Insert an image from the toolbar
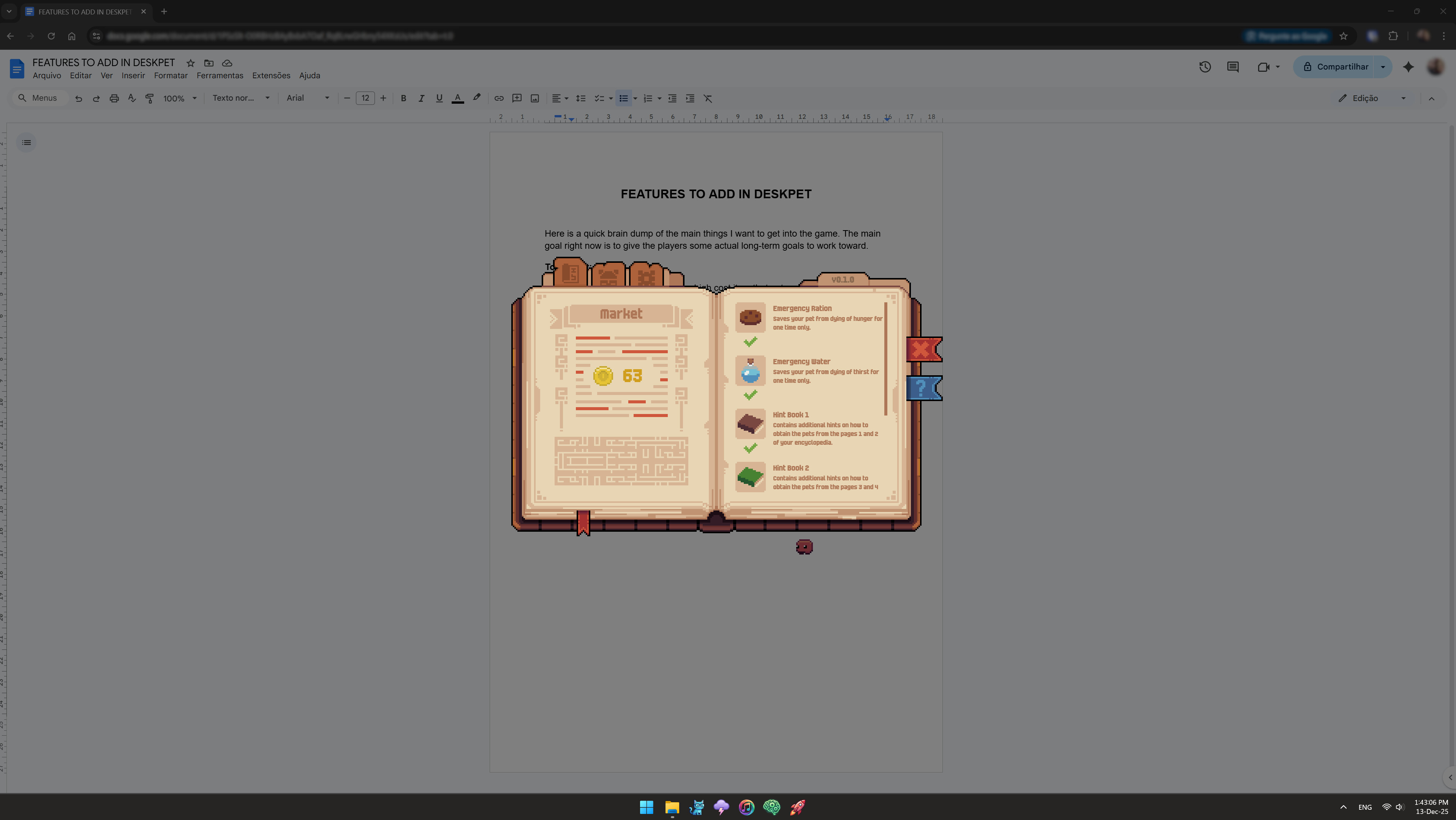The height and width of the screenshot is (820, 1456). tap(535, 98)
